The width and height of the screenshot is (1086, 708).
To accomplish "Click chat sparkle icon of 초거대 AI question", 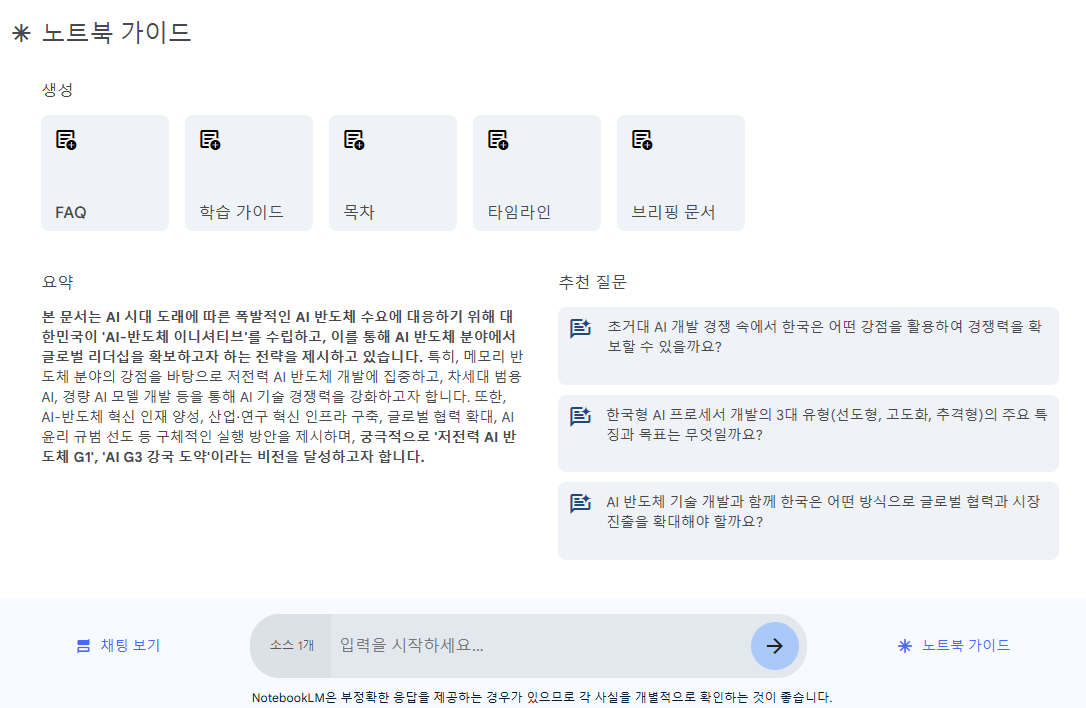I will point(580,329).
